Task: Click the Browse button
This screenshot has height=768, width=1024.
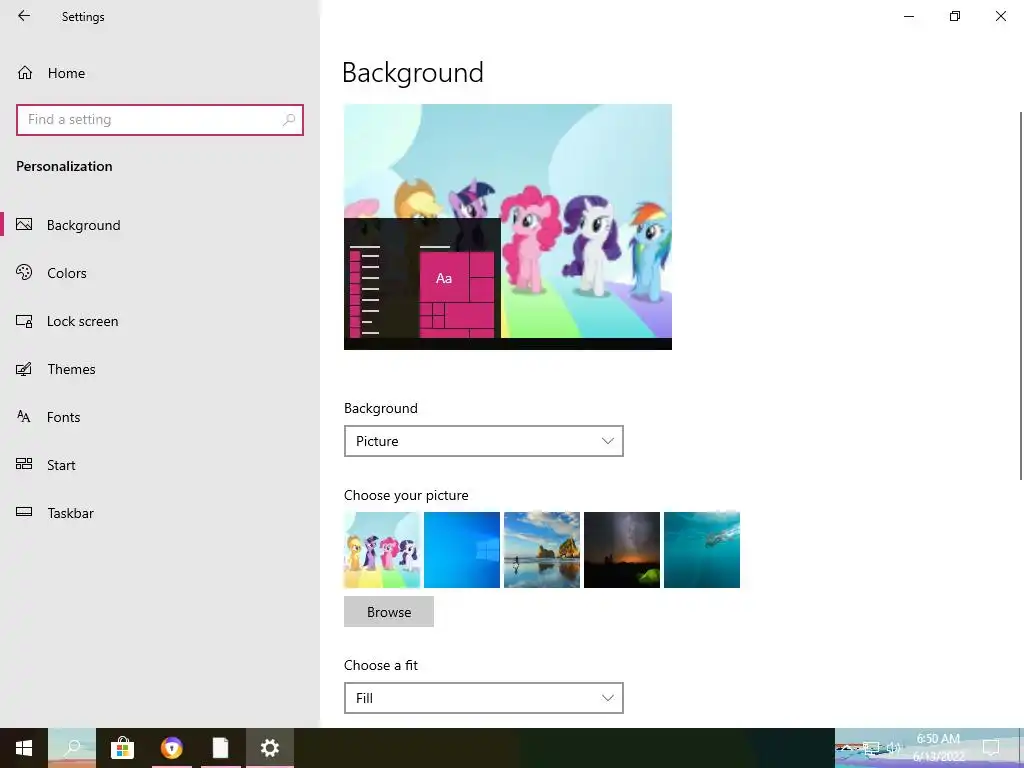Action: [389, 612]
